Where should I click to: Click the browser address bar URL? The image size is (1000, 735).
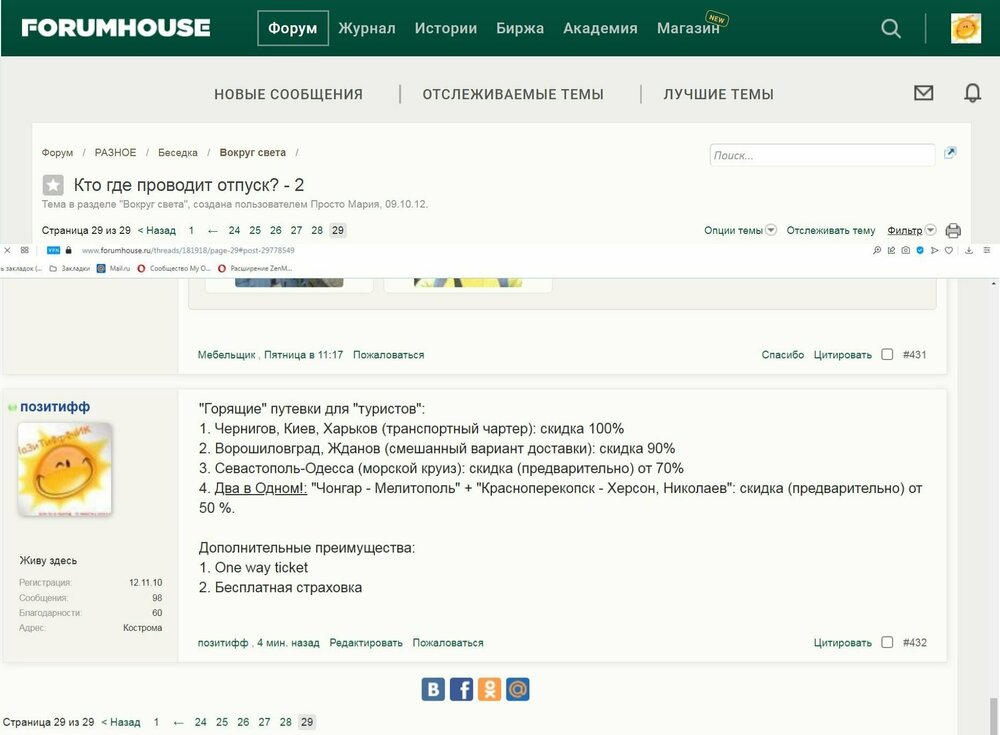[x=188, y=250]
